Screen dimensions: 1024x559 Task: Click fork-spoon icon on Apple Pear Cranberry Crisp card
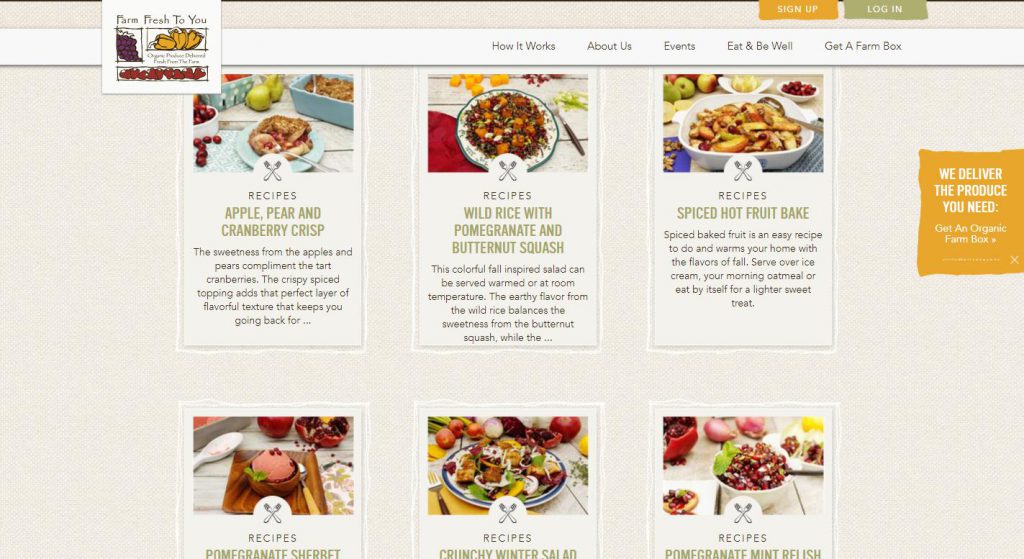(x=272, y=170)
